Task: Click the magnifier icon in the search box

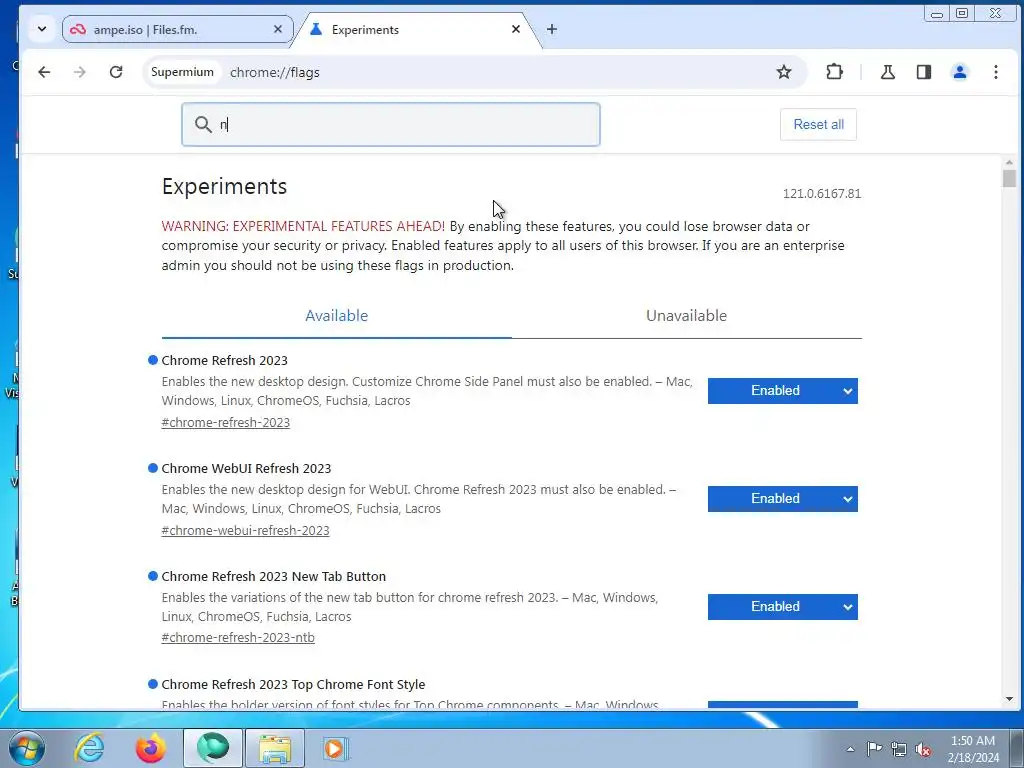Action: tap(203, 124)
